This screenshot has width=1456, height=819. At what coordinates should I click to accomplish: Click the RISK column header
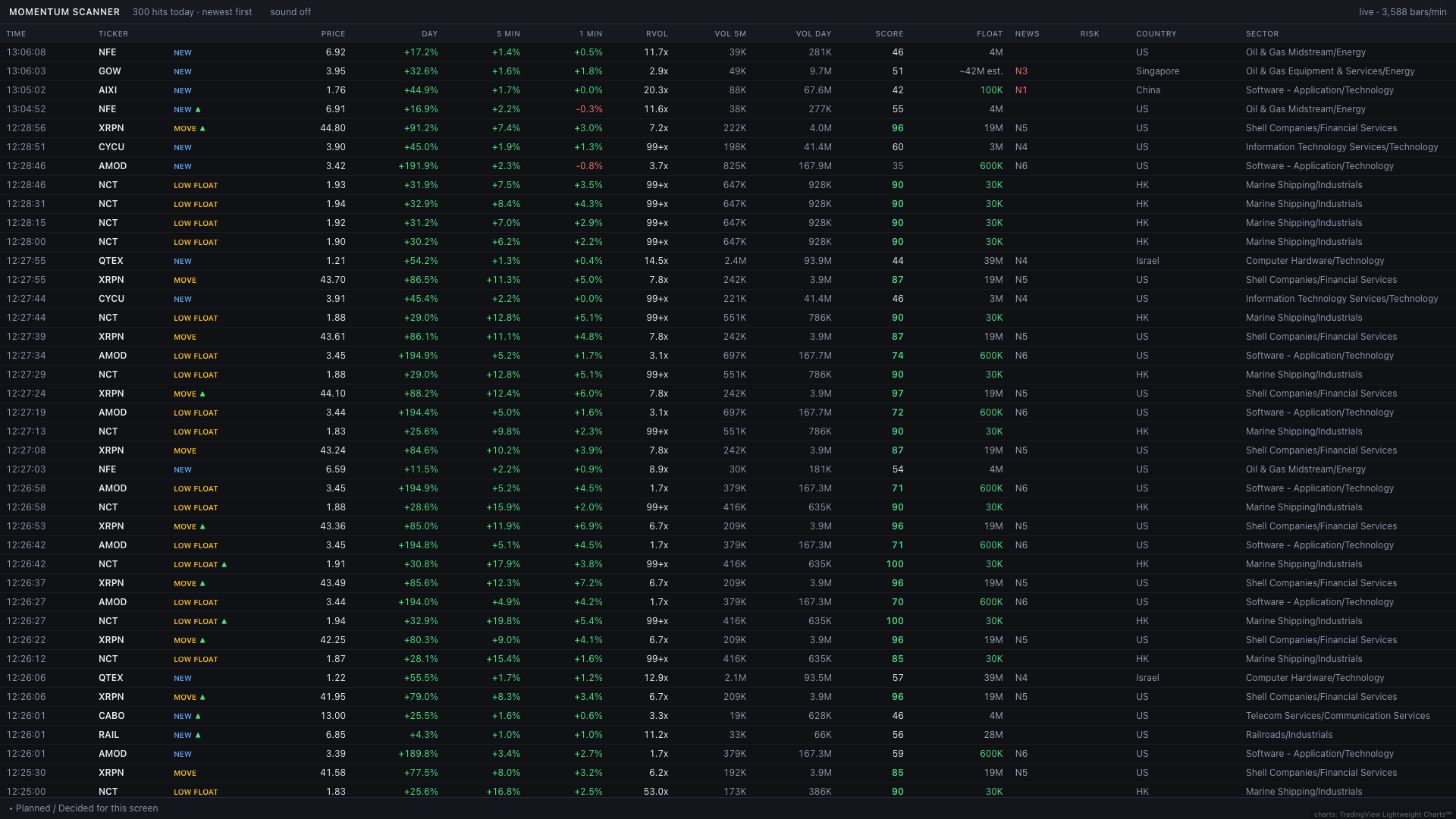[x=1090, y=34]
